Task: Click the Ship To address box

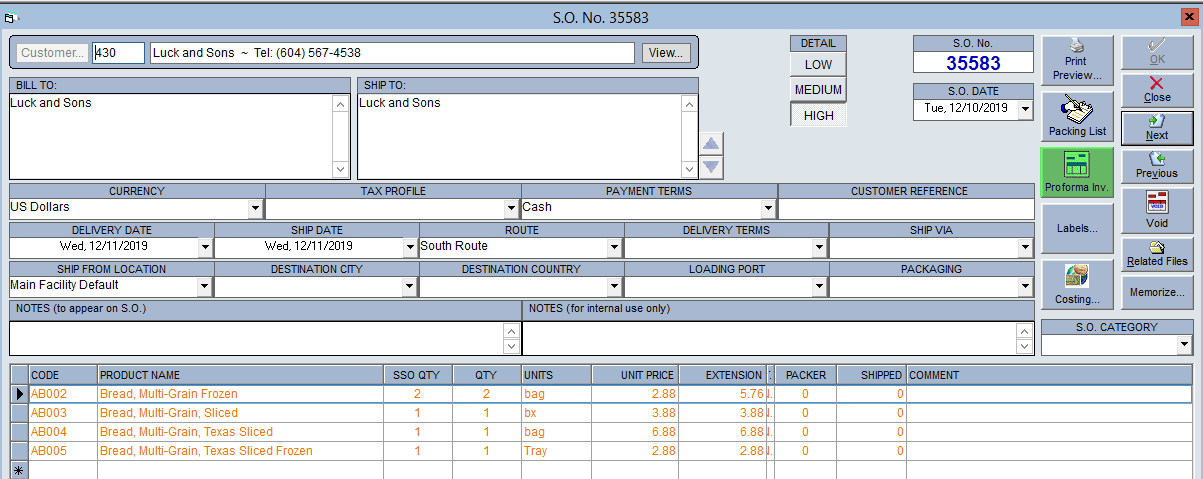Action: pyautogui.click(x=520, y=136)
